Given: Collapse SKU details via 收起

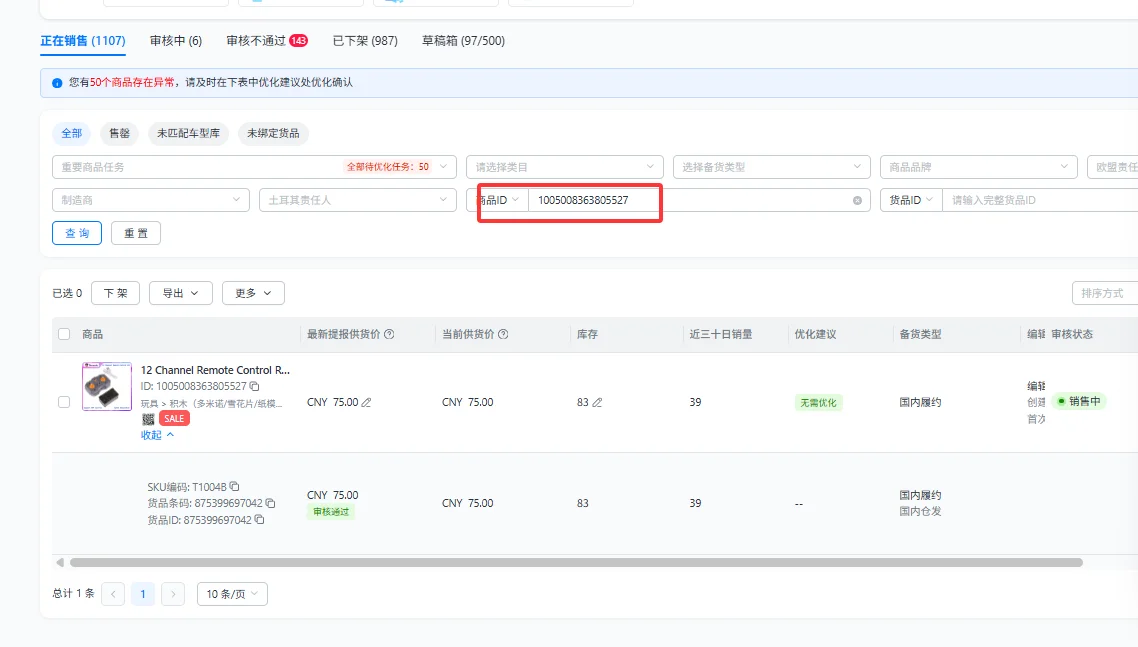Looking at the screenshot, I should (157, 435).
